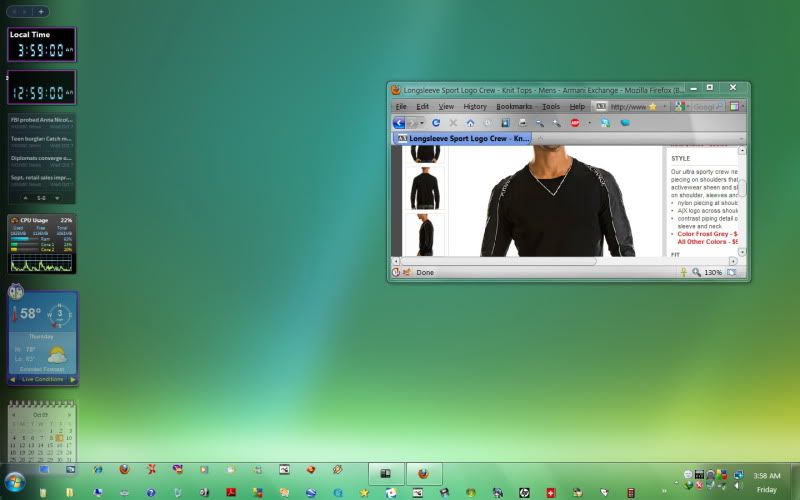Viewport: 800px width, 500px height.
Task: Click the Oct 09 calendar gadget
Action: click(42, 431)
